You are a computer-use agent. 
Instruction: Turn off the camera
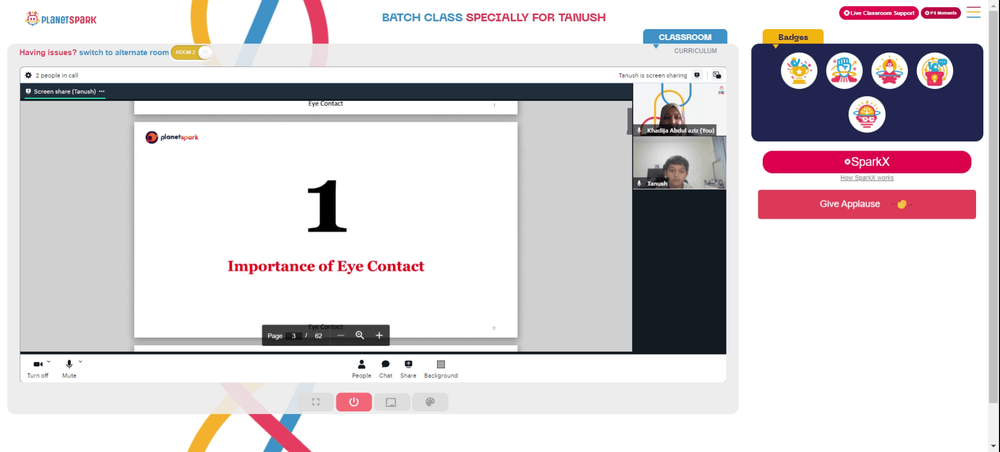[x=38, y=368]
